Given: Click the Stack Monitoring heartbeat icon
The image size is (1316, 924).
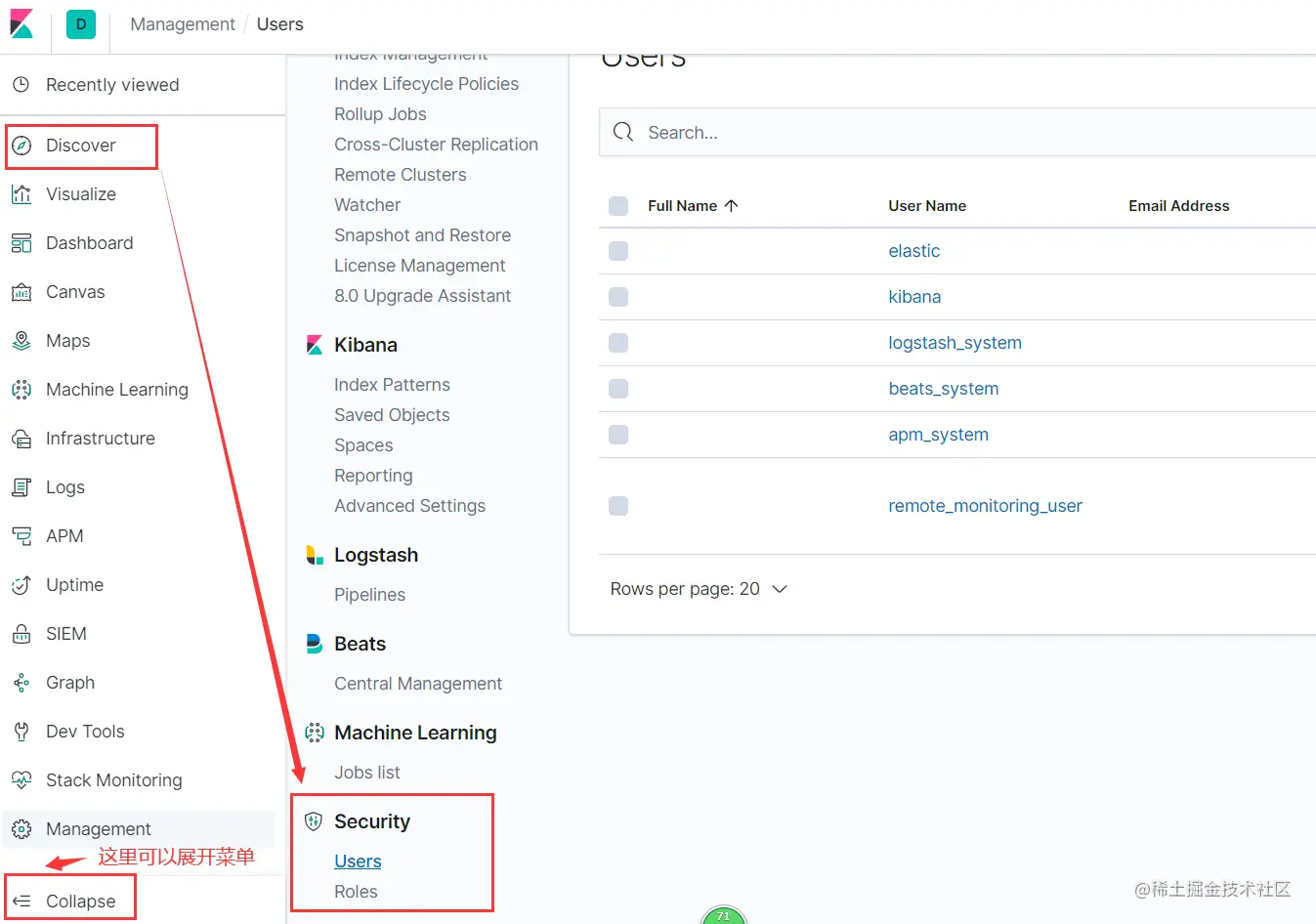Looking at the screenshot, I should [21, 780].
